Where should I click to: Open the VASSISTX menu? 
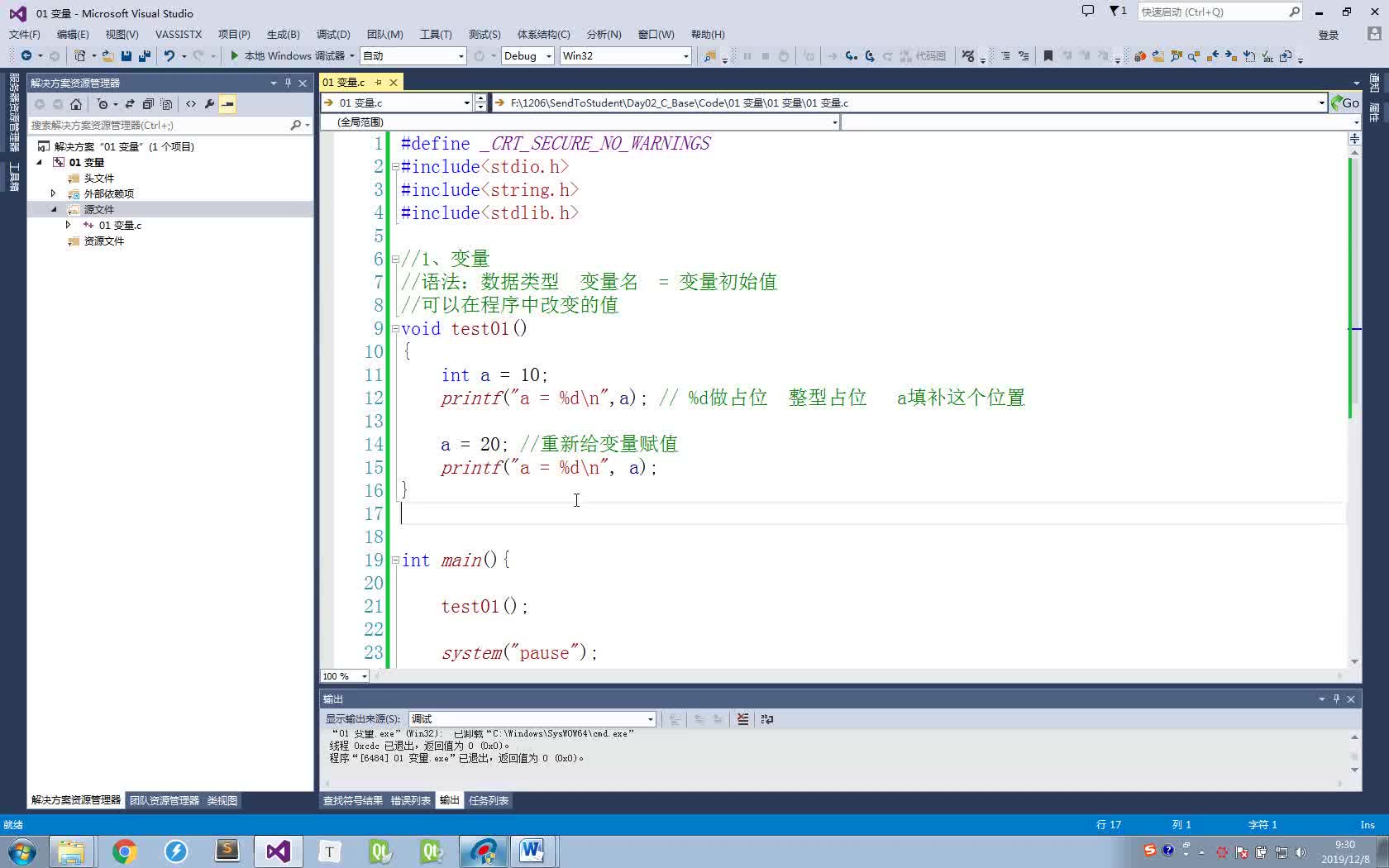[179, 34]
